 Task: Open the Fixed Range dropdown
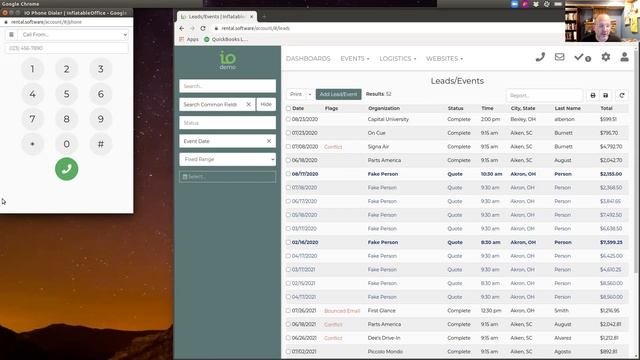point(227,160)
